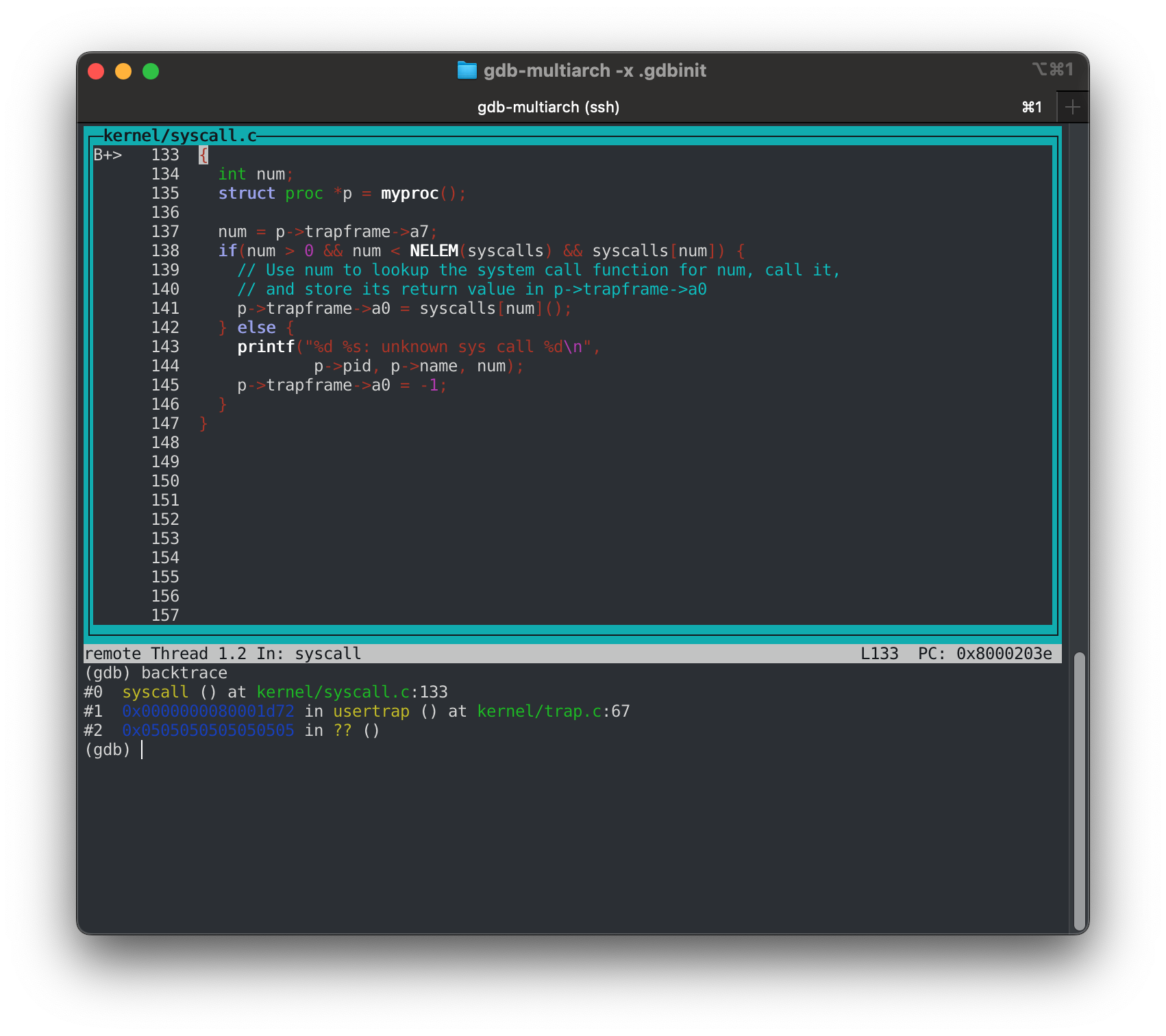Click the breakpoint marker B+> beside line 133

[x=108, y=155]
